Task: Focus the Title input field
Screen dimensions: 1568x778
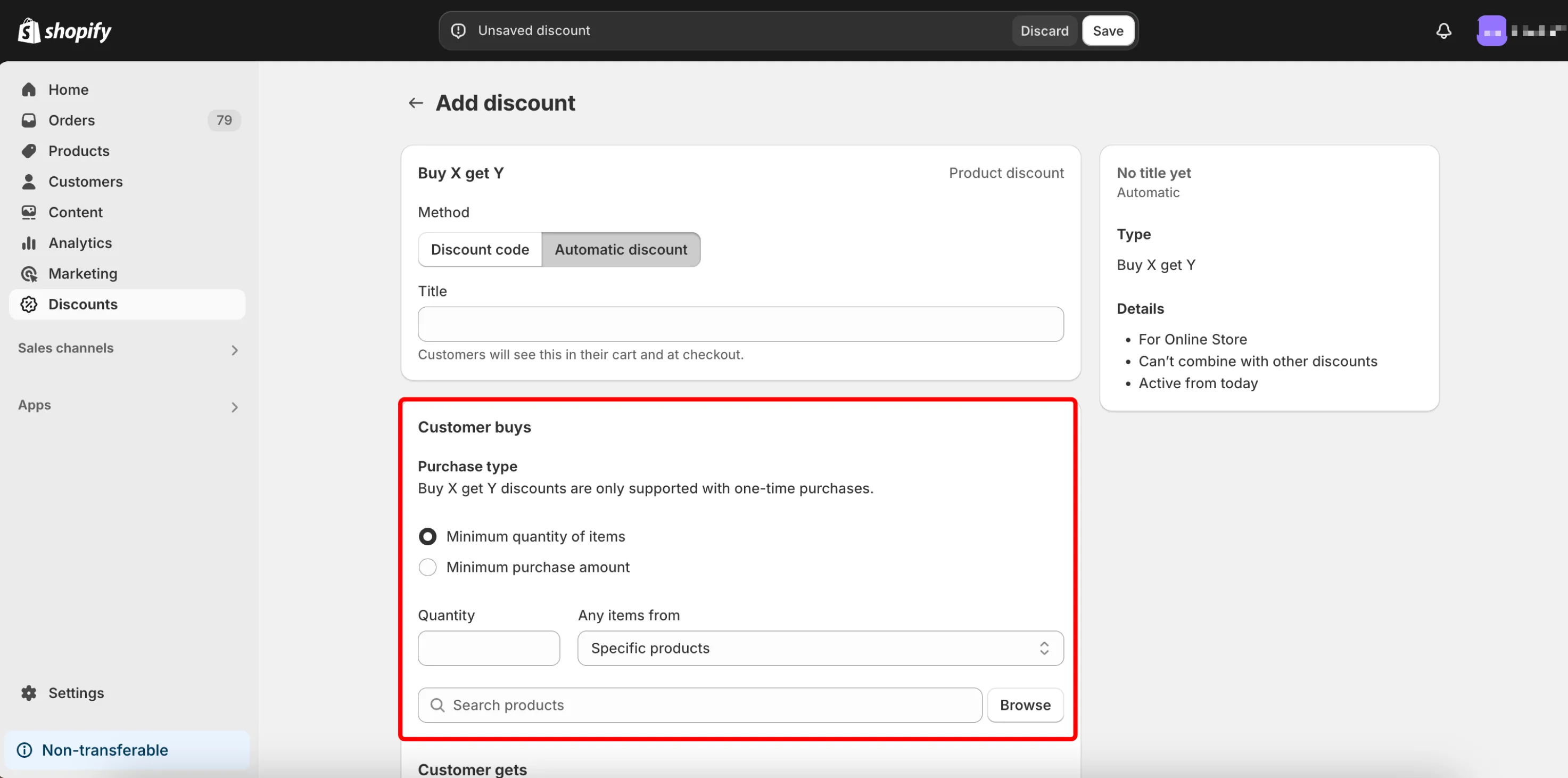Action: tap(741, 324)
